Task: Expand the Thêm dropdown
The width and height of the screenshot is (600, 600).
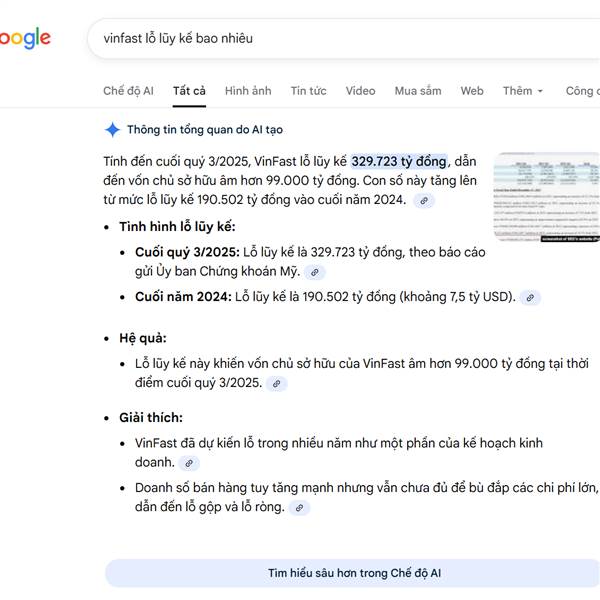Action: (523, 91)
